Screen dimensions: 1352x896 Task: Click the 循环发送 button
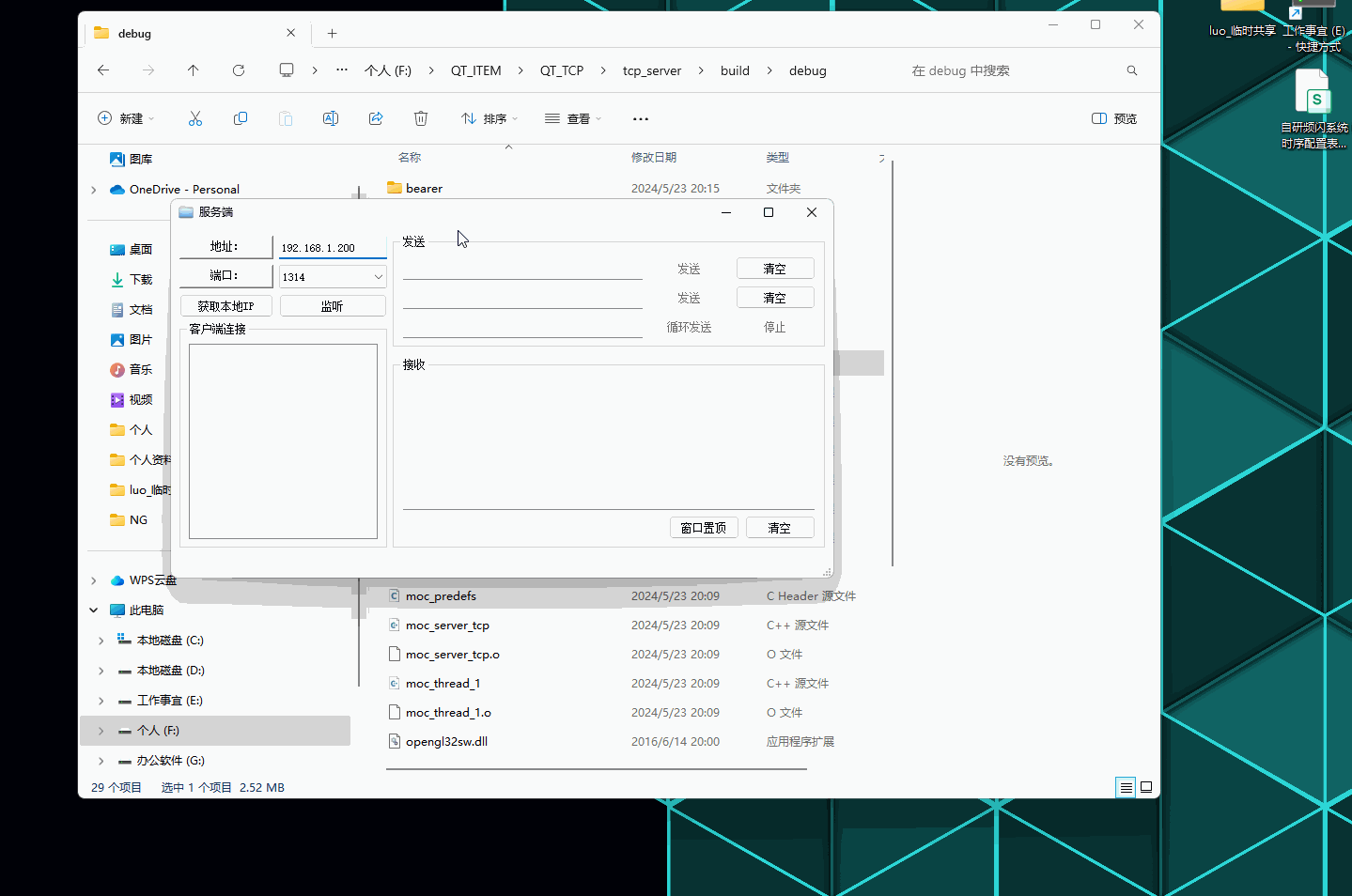[689, 327]
